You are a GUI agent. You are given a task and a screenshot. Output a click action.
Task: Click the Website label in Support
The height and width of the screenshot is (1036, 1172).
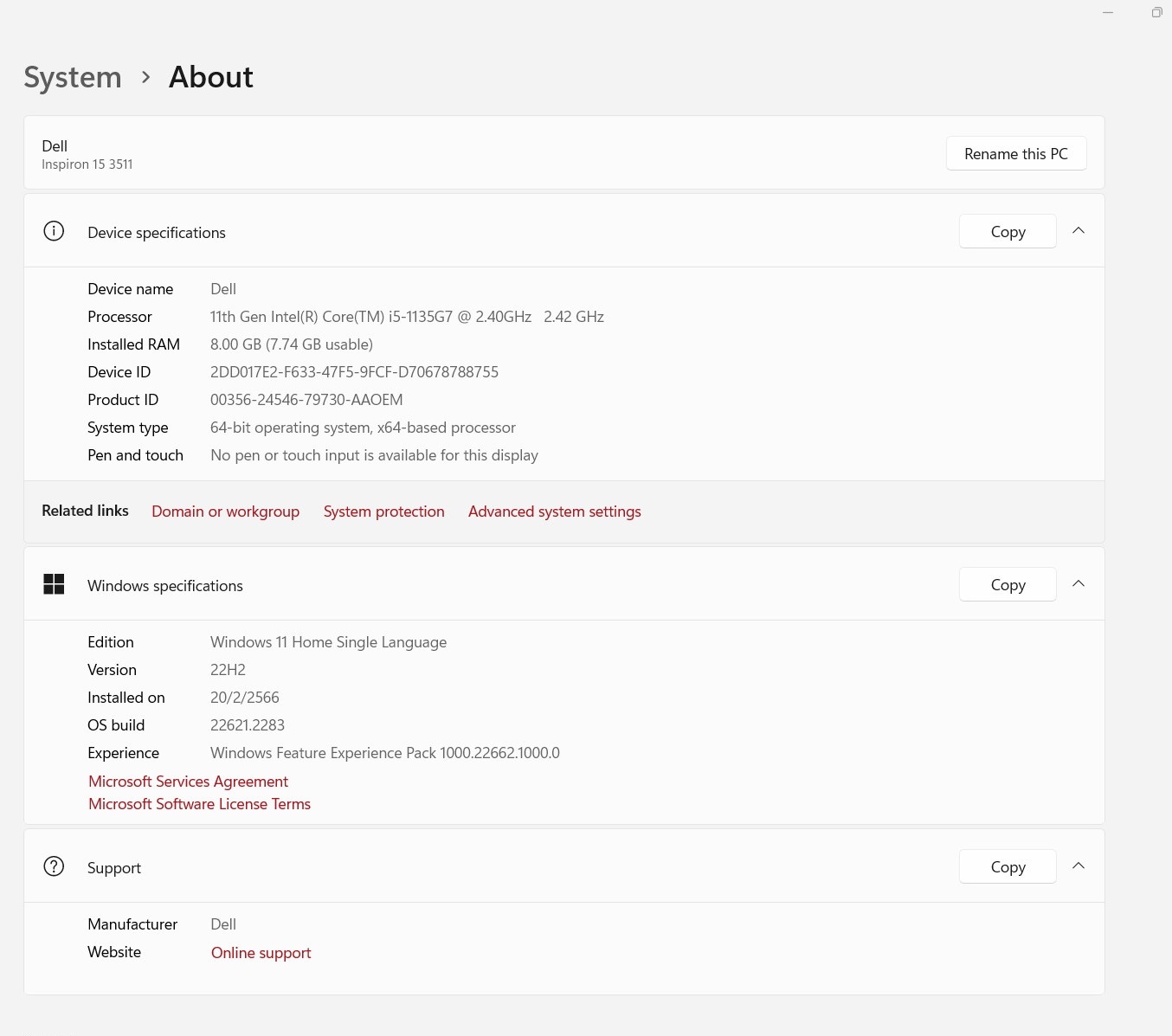114,952
